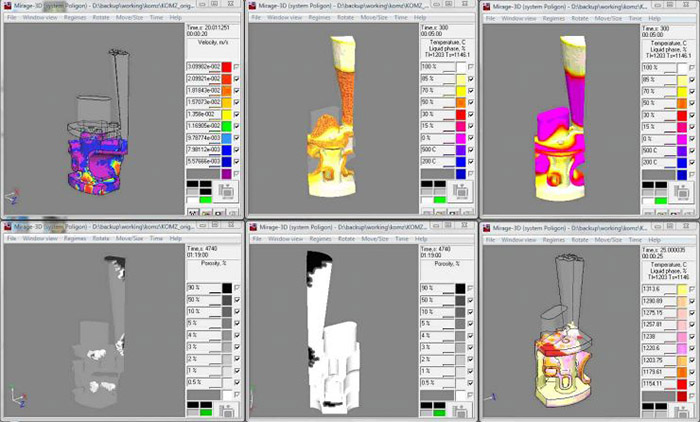Viewport: 700px width, 422px height.
Task: Pick the red swatch for velocity 3.09902e-002
Action: tap(227, 66)
